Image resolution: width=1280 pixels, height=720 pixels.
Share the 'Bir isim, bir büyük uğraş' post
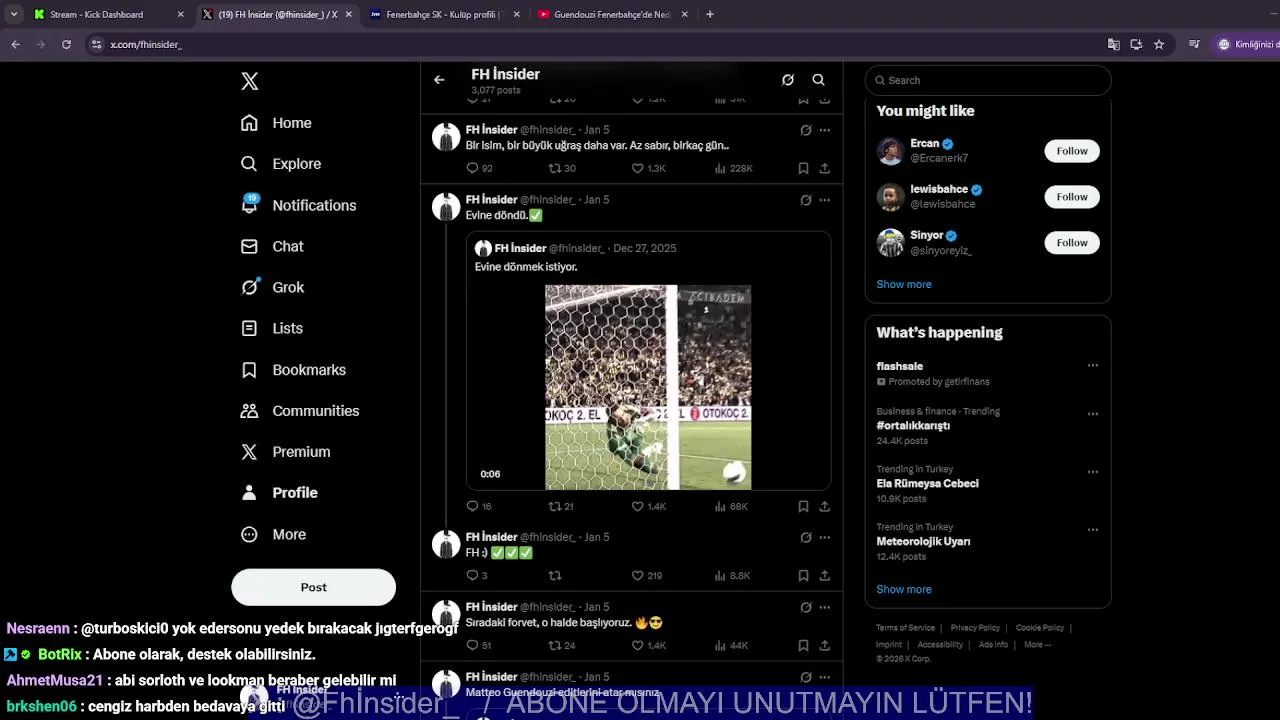825,168
